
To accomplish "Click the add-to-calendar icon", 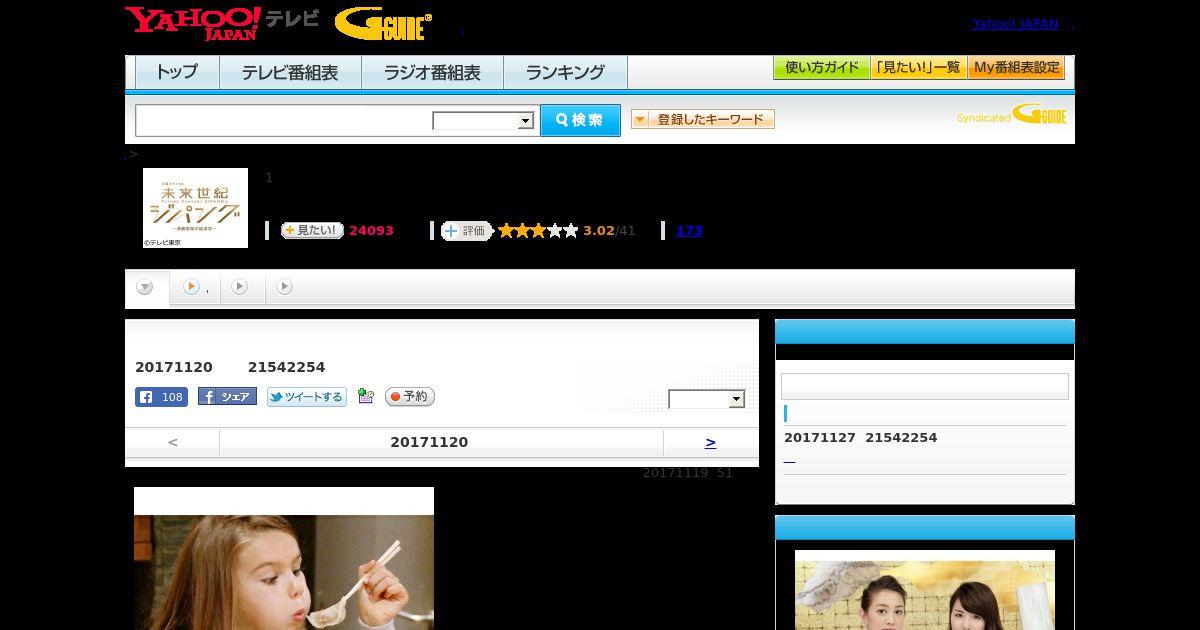I will click(x=366, y=397).
